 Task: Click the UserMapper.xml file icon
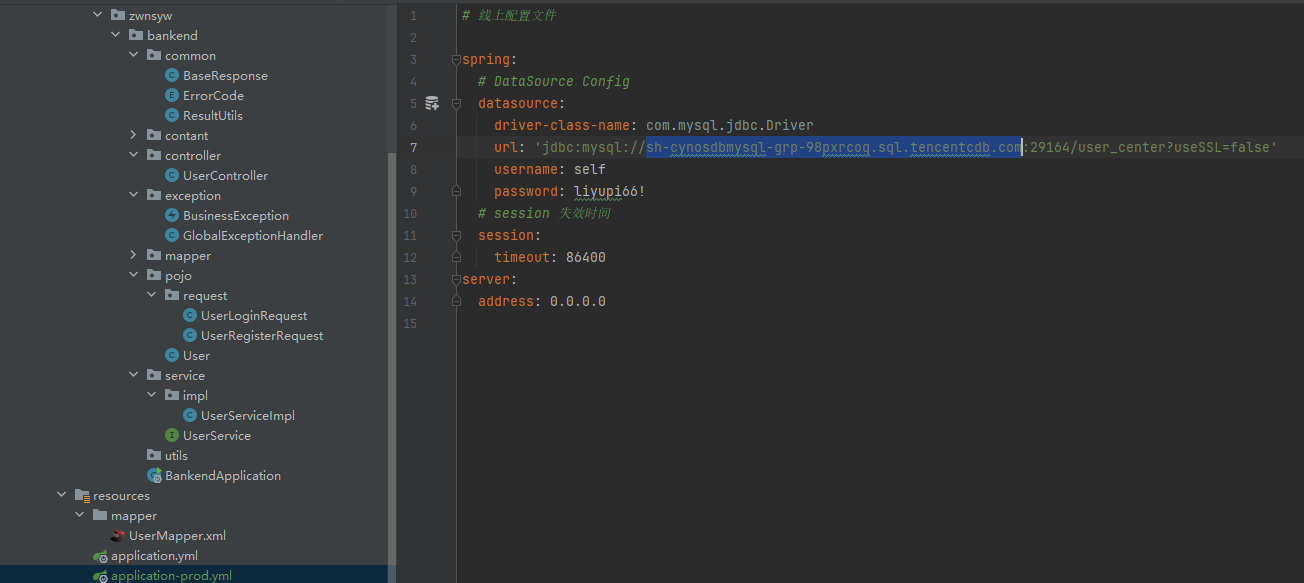click(118, 535)
